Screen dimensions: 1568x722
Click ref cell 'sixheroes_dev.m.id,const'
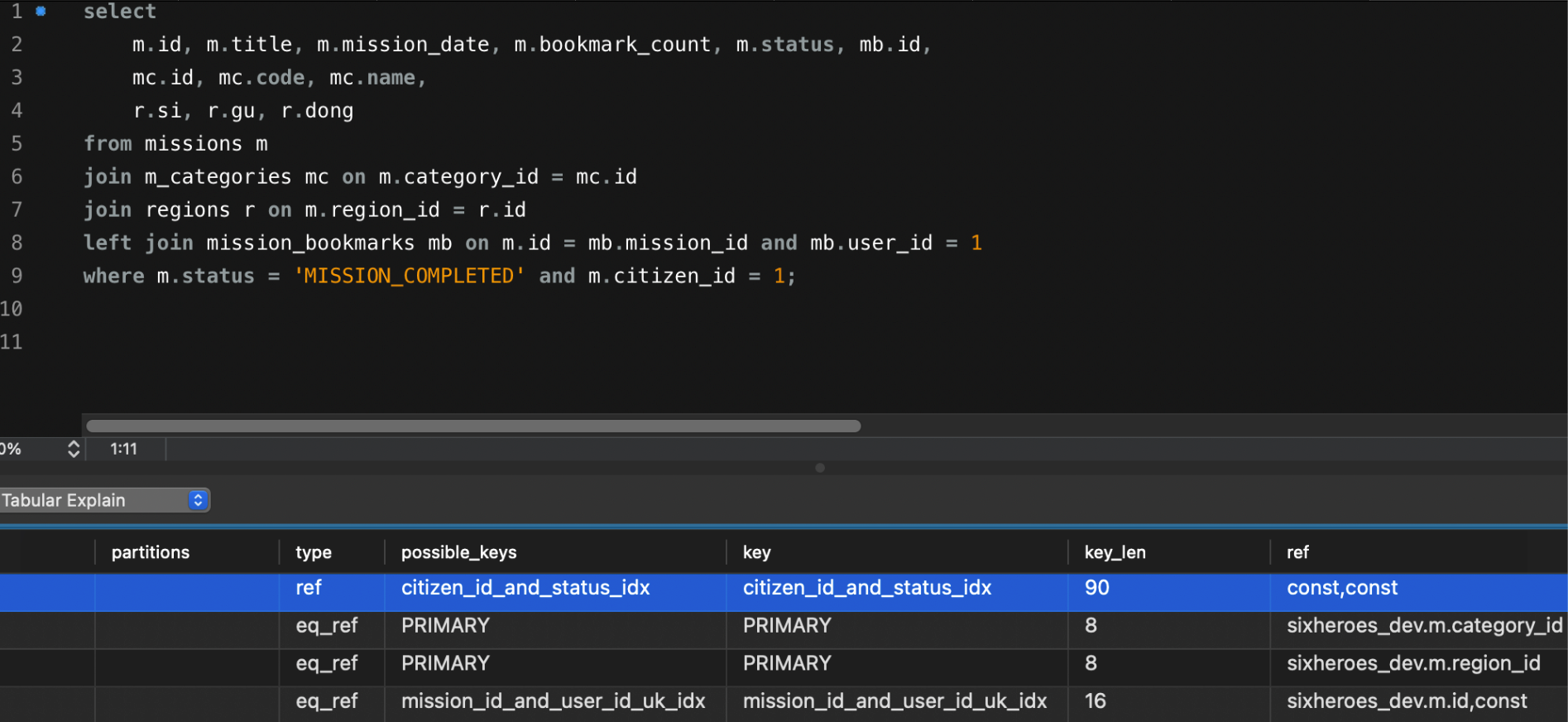point(1407,701)
